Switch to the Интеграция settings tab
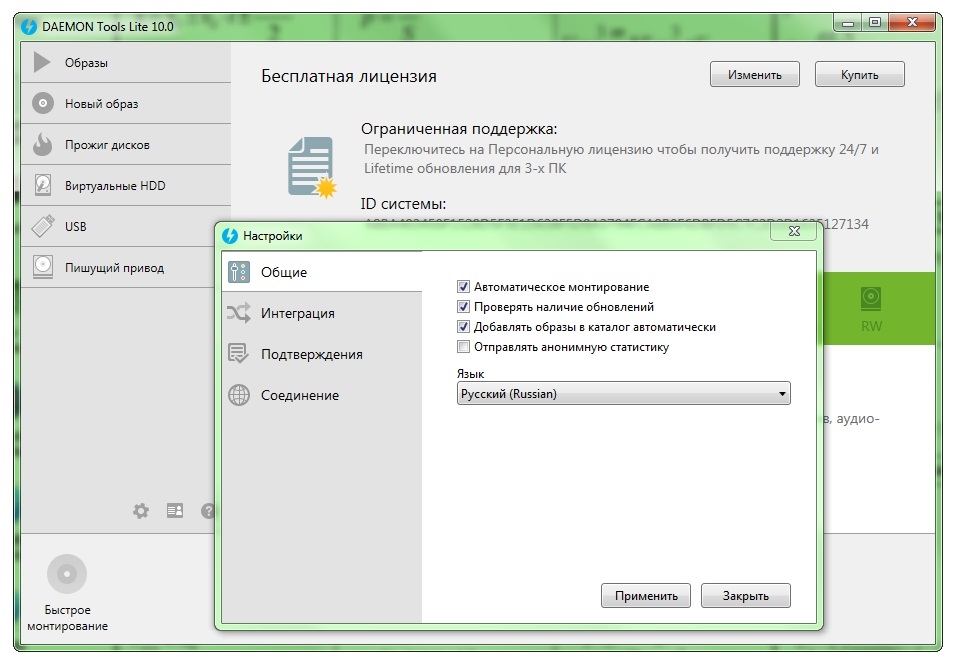This screenshot has height=671, width=960. (297, 313)
